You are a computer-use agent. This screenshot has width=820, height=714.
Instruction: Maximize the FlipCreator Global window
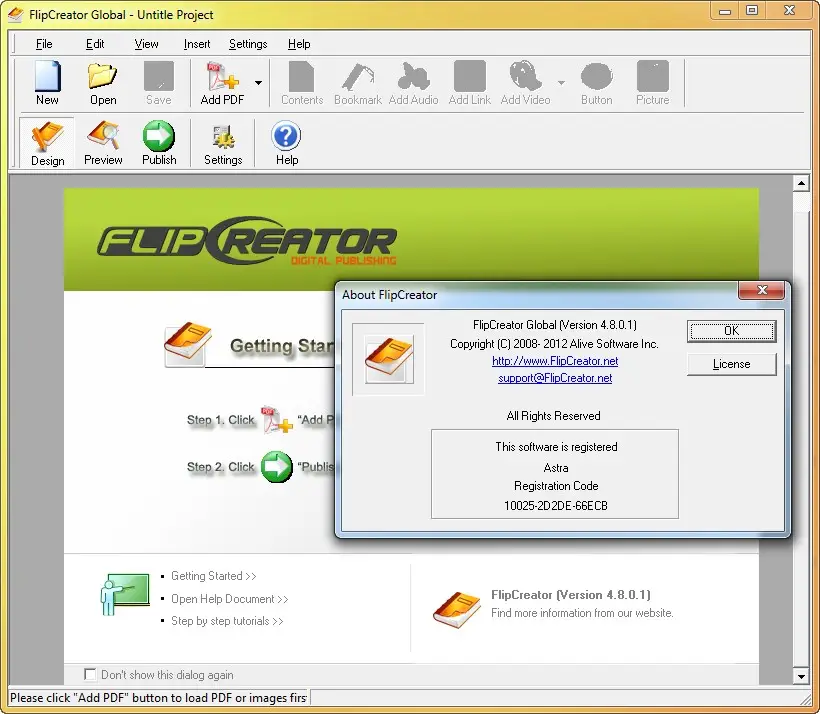751,11
